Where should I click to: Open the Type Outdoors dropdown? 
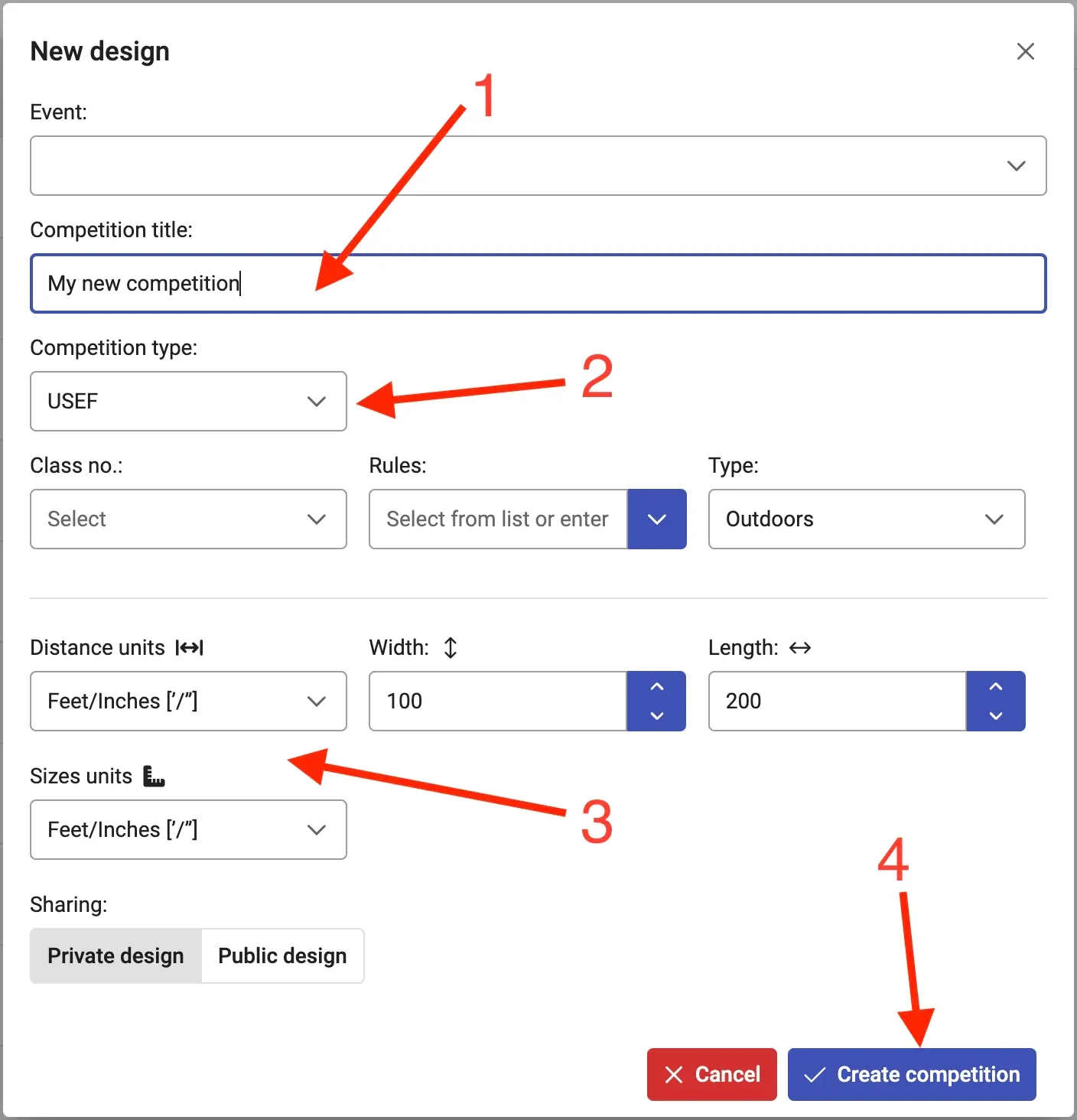[866, 519]
